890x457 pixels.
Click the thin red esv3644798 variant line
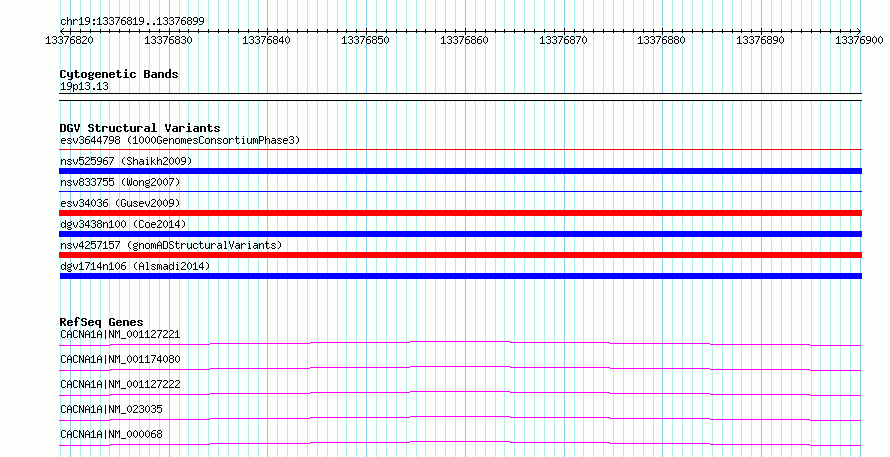coord(460,150)
